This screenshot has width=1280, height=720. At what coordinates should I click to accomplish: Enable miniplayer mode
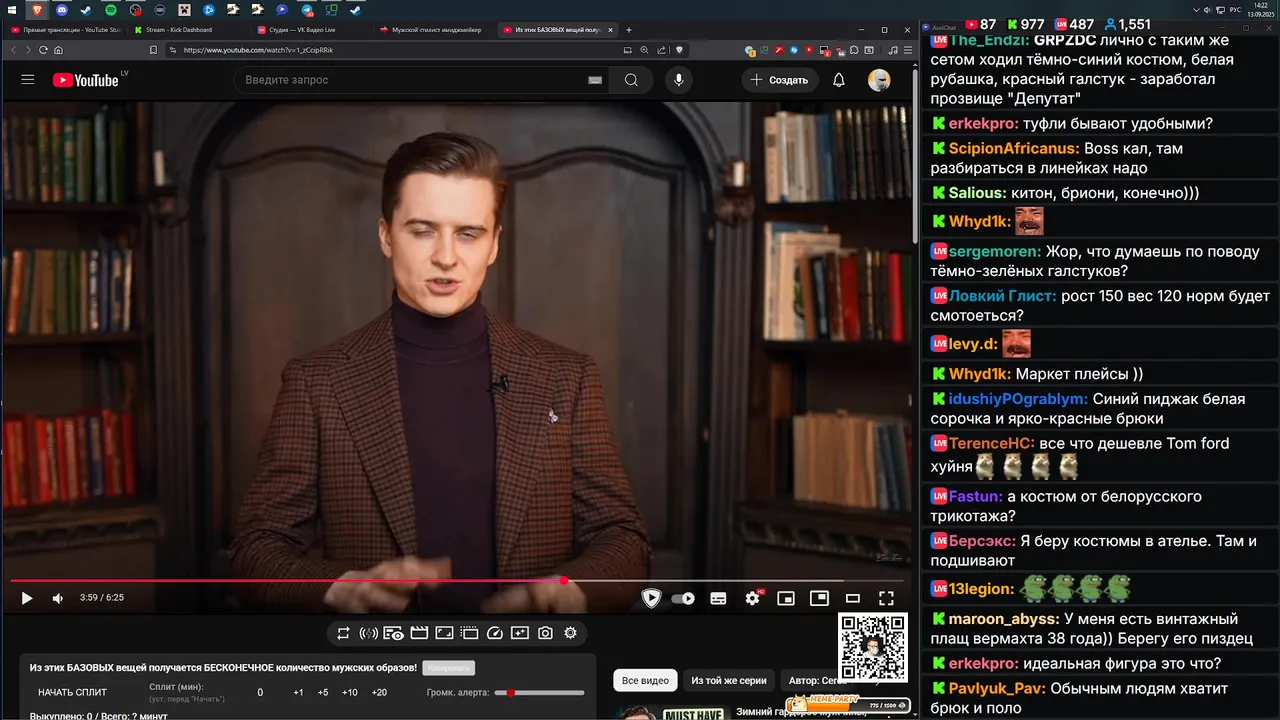(x=786, y=598)
